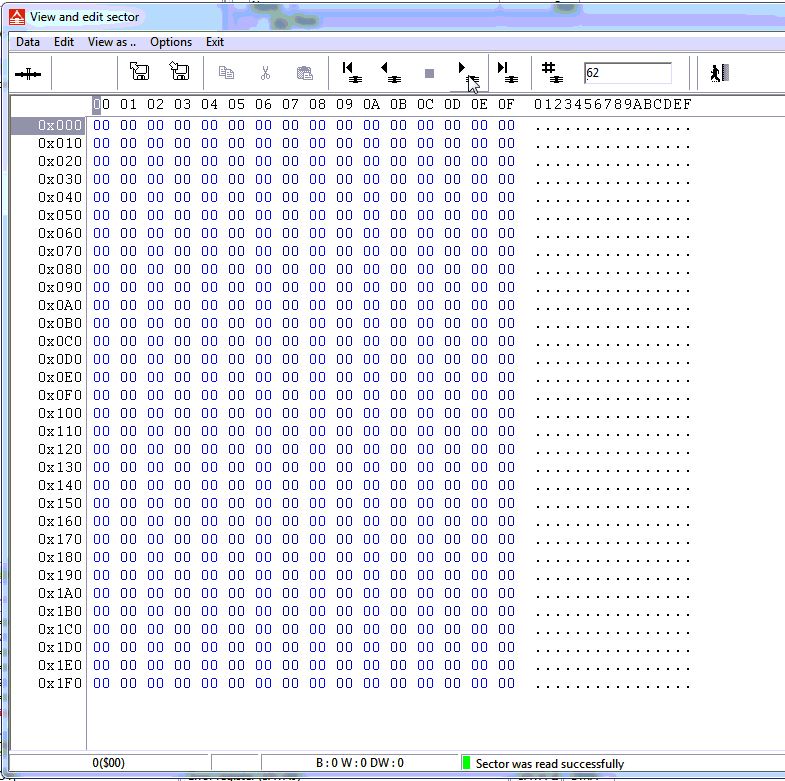
Task: Click the Exit menu item
Action: 215,42
